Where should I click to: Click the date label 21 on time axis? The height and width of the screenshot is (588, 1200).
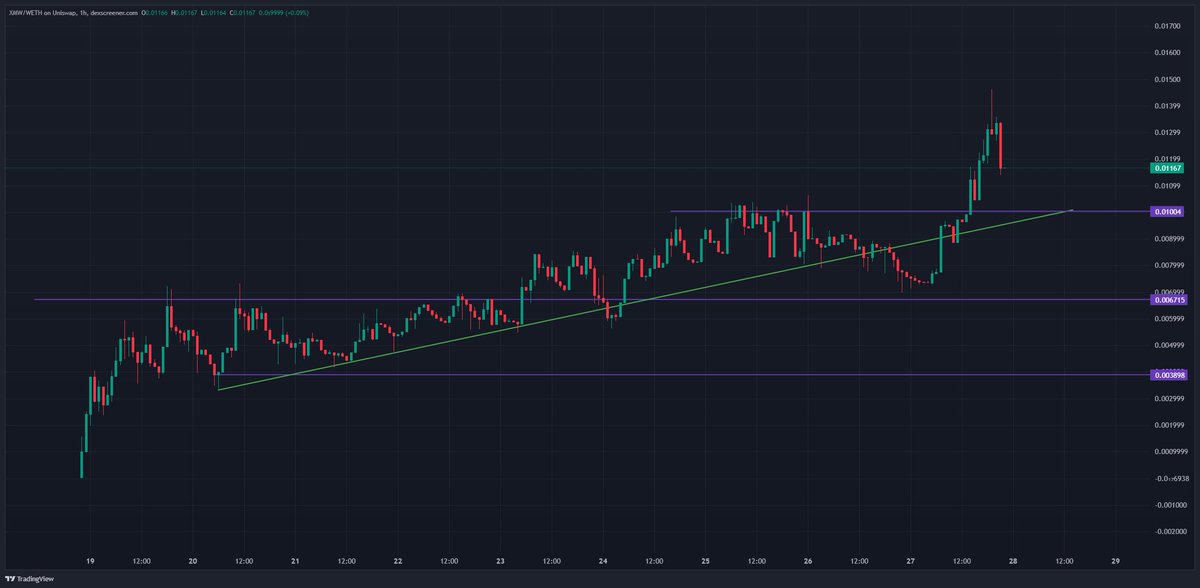[x=296, y=561]
